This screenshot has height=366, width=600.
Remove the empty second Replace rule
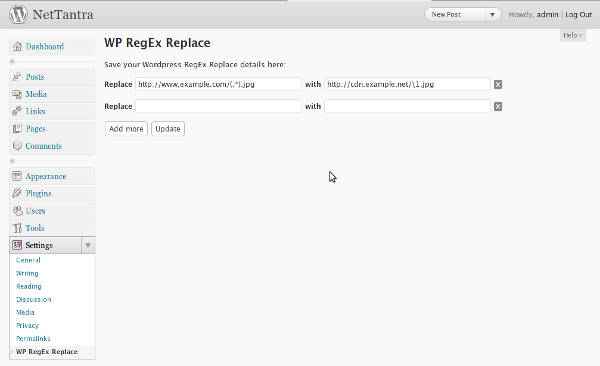pyautogui.click(x=498, y=106)
